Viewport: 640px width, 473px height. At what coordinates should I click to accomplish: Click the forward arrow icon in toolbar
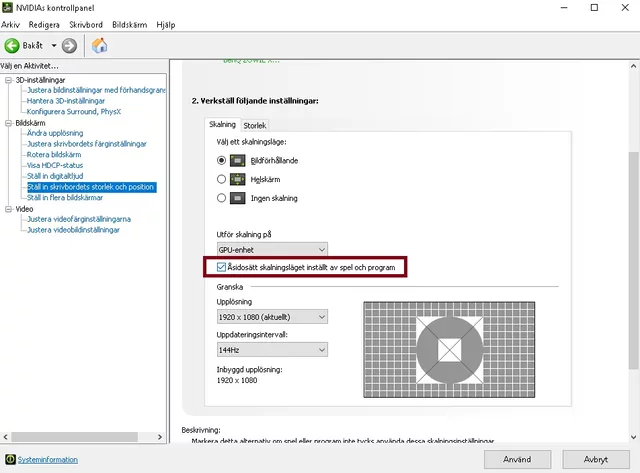[x=69, y=45]
